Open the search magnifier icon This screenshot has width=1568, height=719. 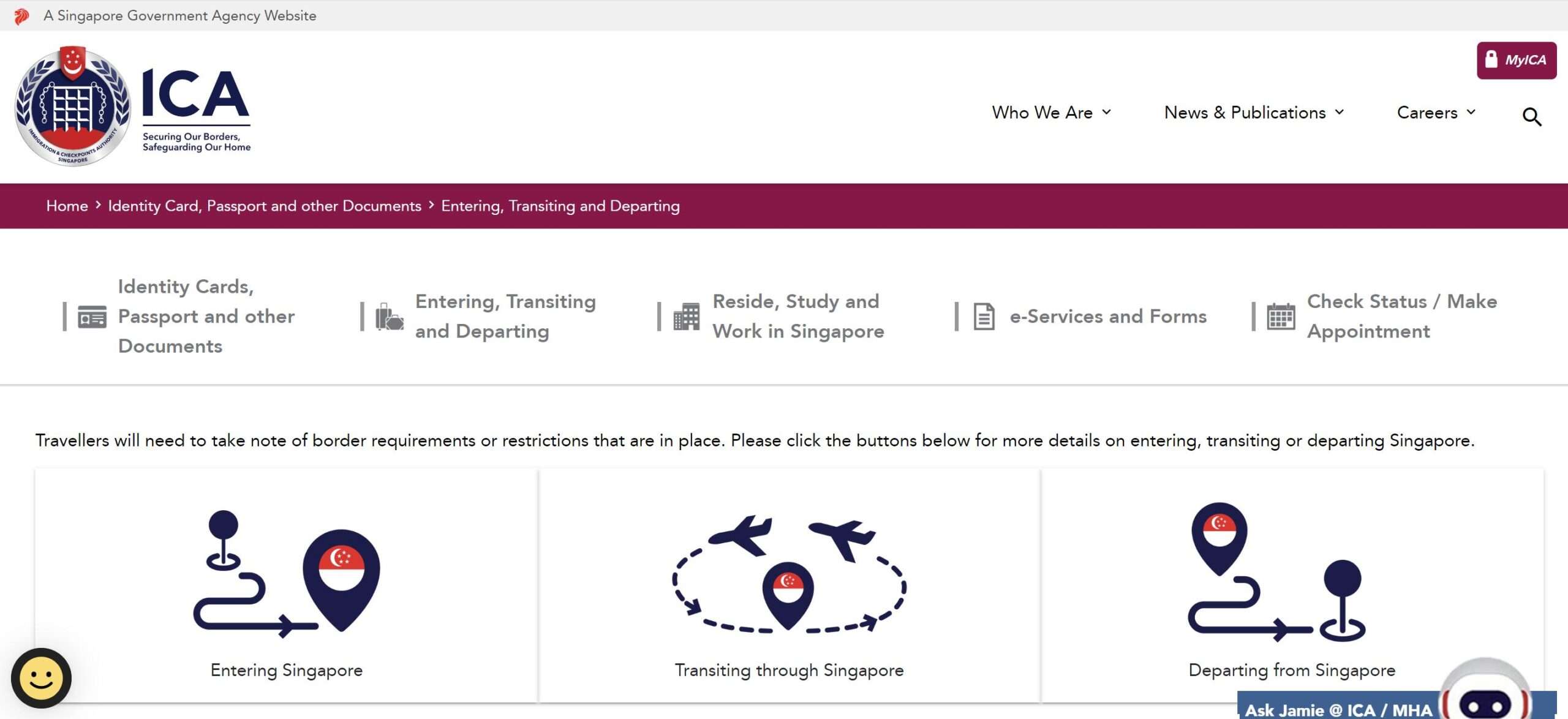pos(1531,116)
